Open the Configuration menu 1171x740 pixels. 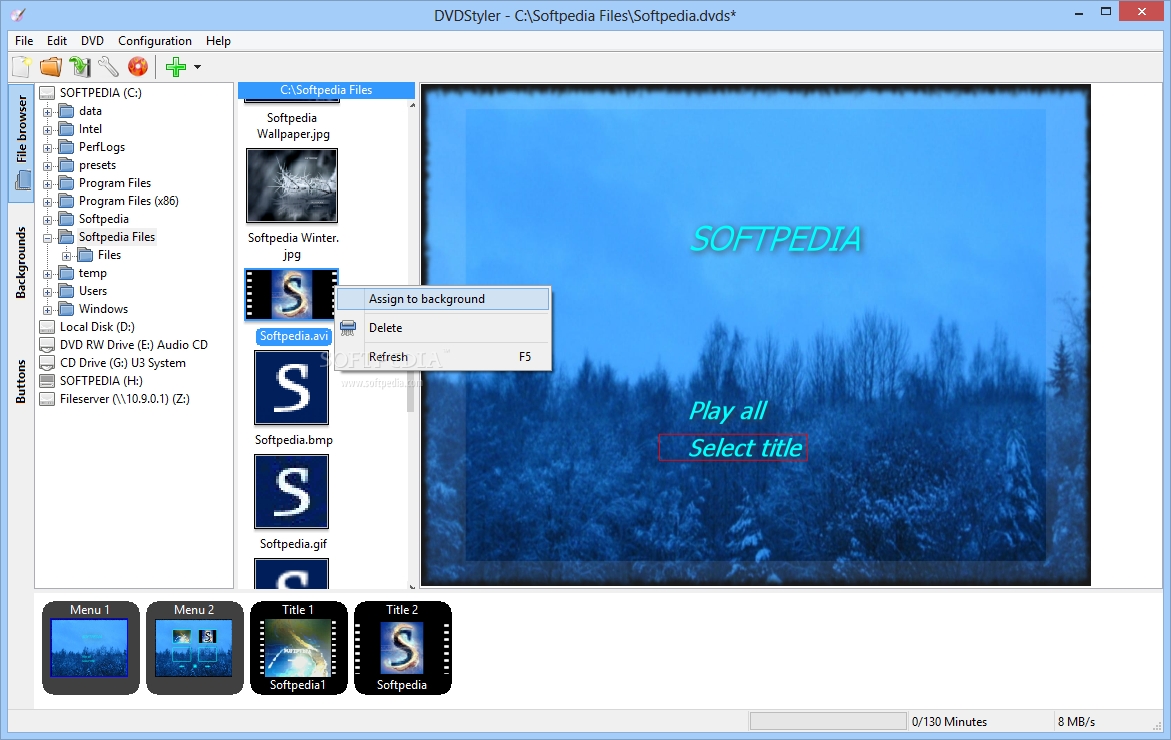(155, 40)
